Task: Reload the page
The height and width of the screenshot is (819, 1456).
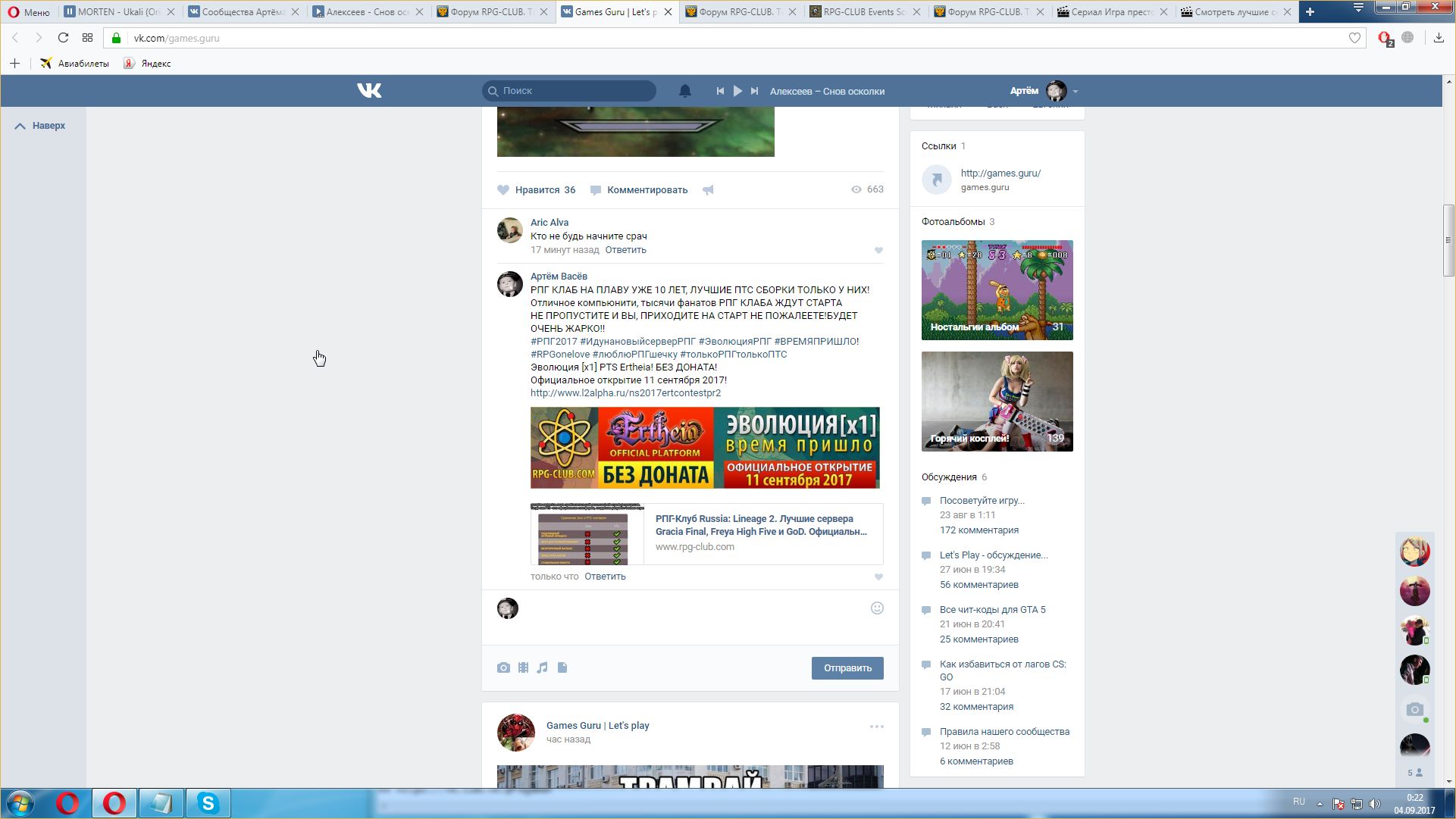Action: tap(63, 38)
